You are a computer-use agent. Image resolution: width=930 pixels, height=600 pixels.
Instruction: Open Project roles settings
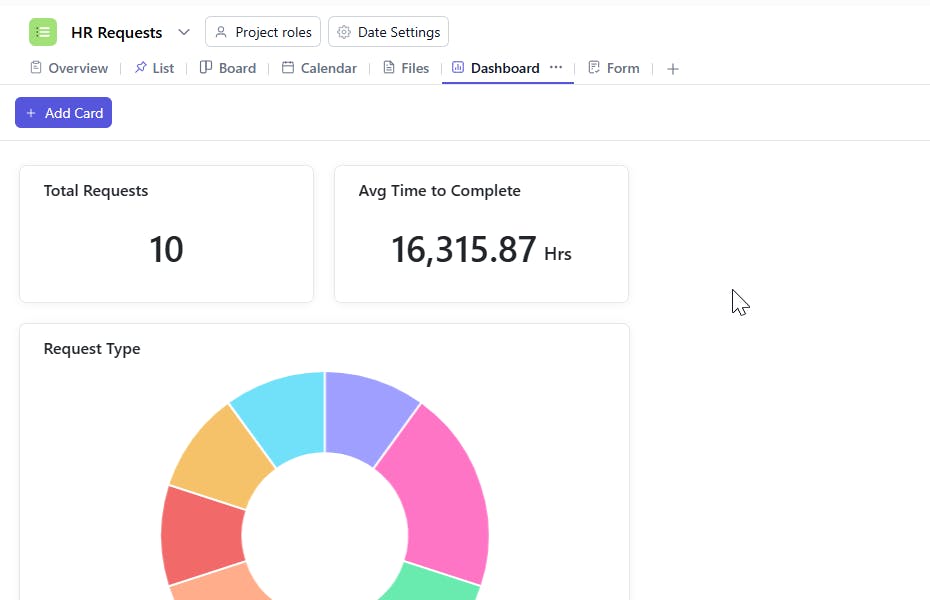263,32
